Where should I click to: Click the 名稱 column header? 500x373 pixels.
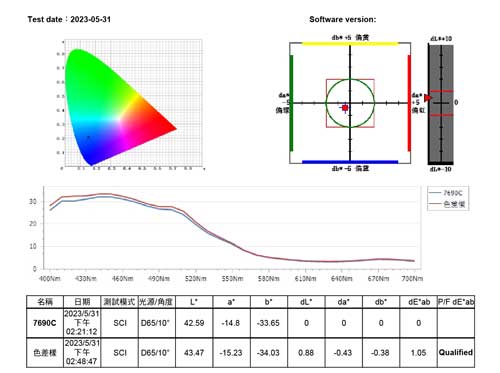pos(45,302)
